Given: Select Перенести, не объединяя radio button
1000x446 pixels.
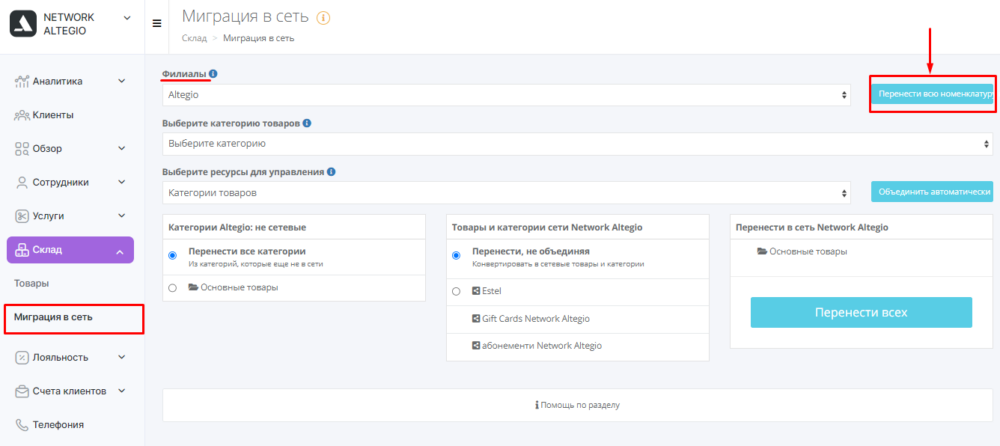Looking at the screenshot, I should click(455, 255).
